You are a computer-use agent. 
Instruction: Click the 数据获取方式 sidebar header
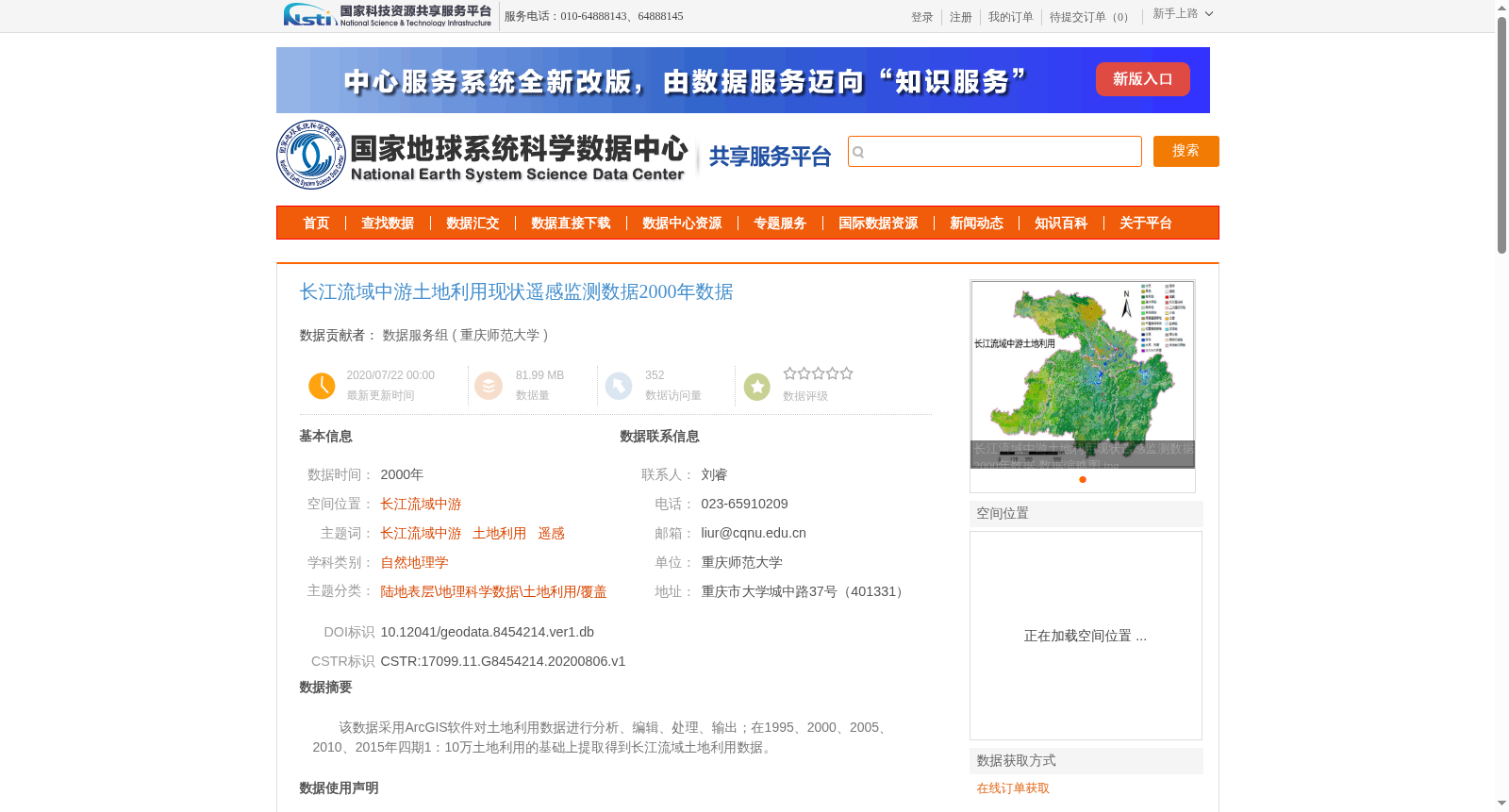(1086, 761)
